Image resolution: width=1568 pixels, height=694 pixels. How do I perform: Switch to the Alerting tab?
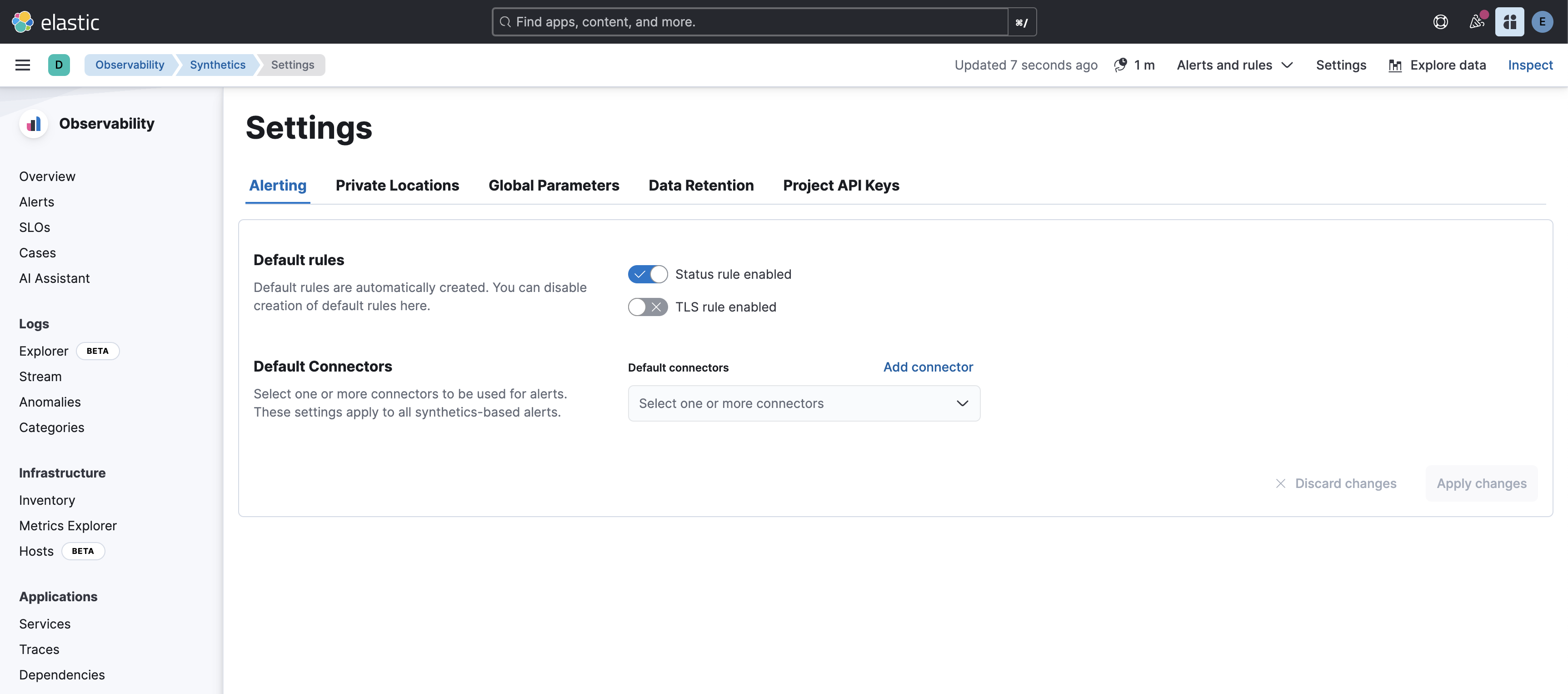(278, 185)
